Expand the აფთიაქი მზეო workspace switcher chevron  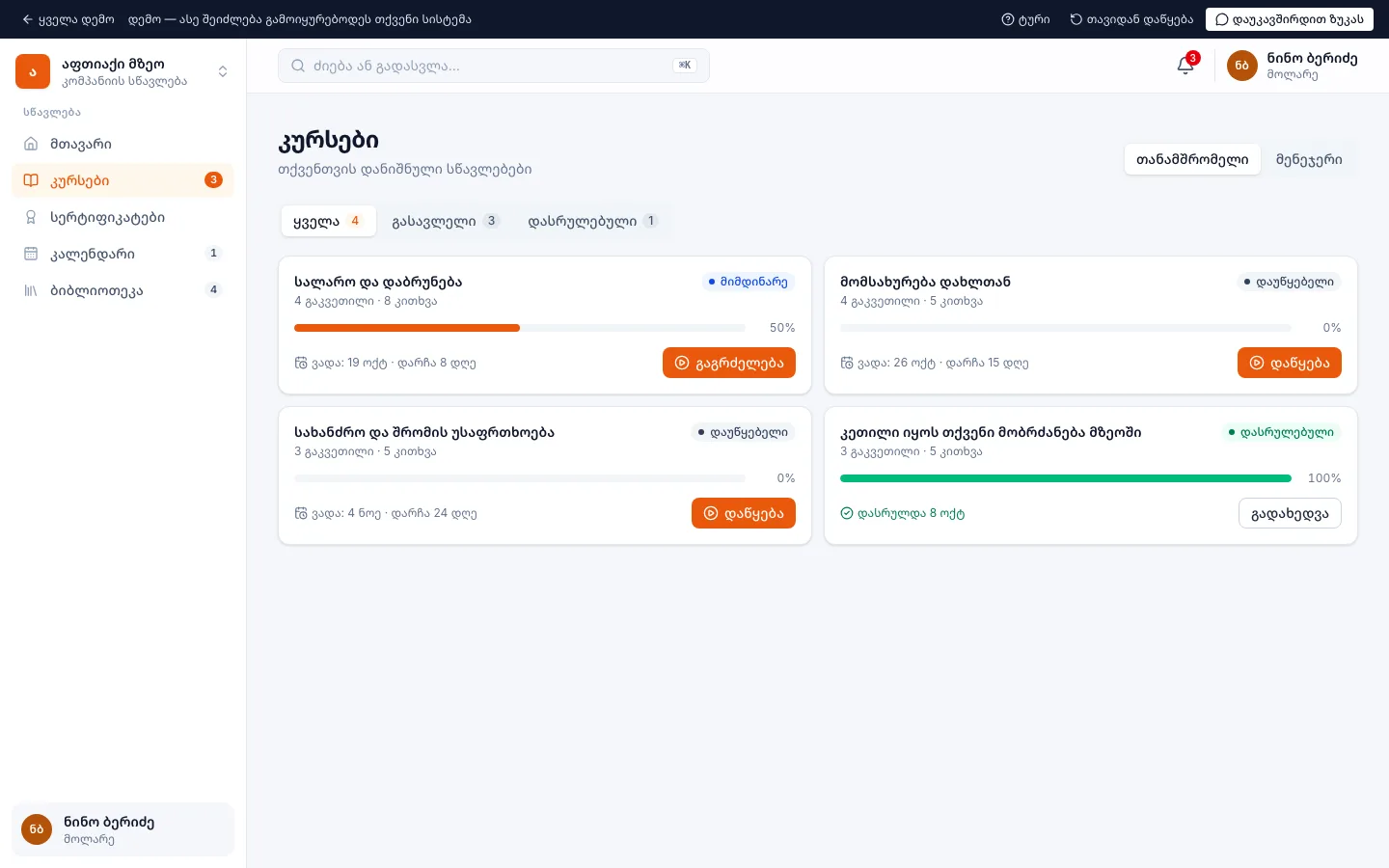pyautogui.click(x=223, y=71)
